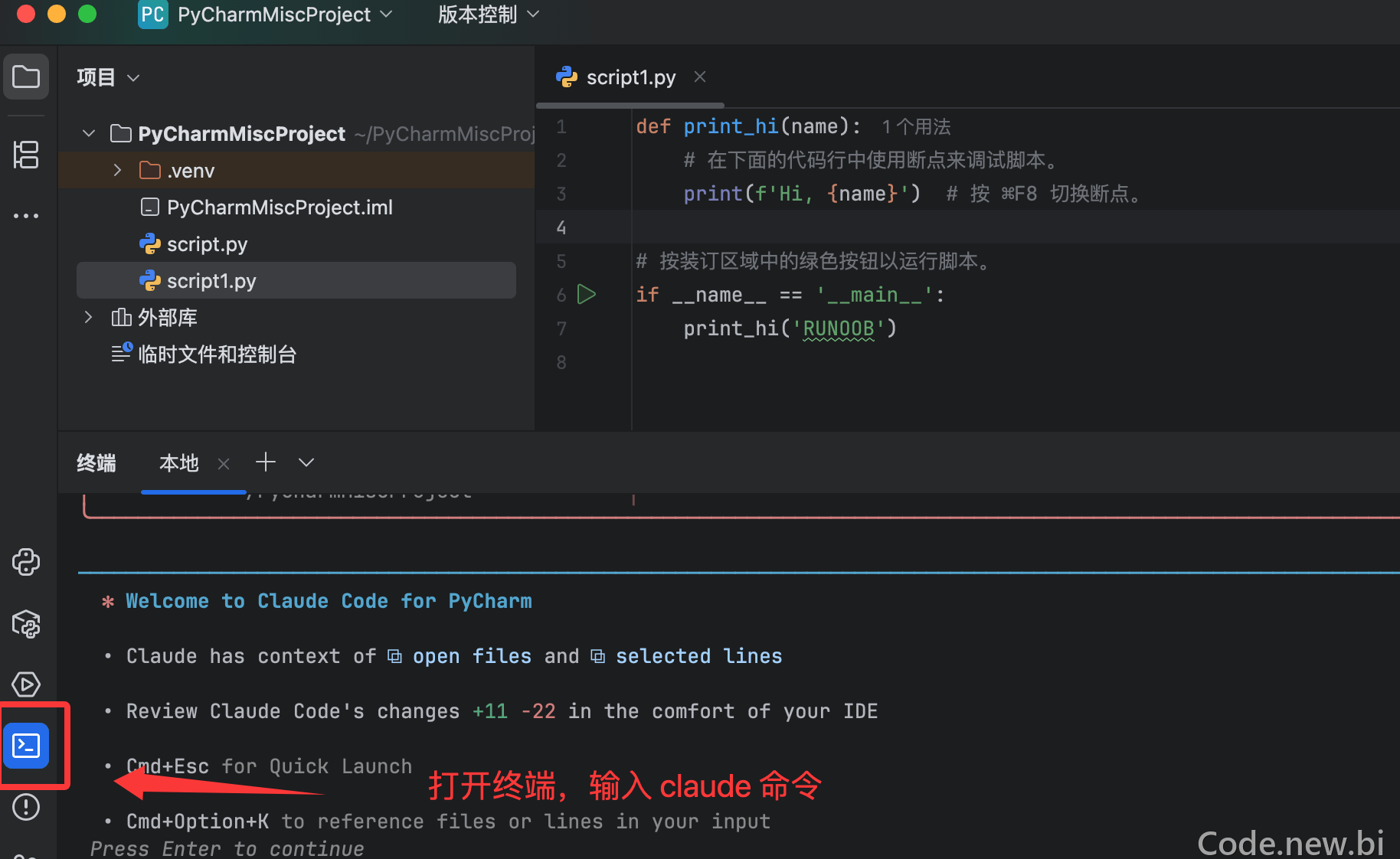
Task: Click line number 4 in the gutter
Action: tap(561, 227)
